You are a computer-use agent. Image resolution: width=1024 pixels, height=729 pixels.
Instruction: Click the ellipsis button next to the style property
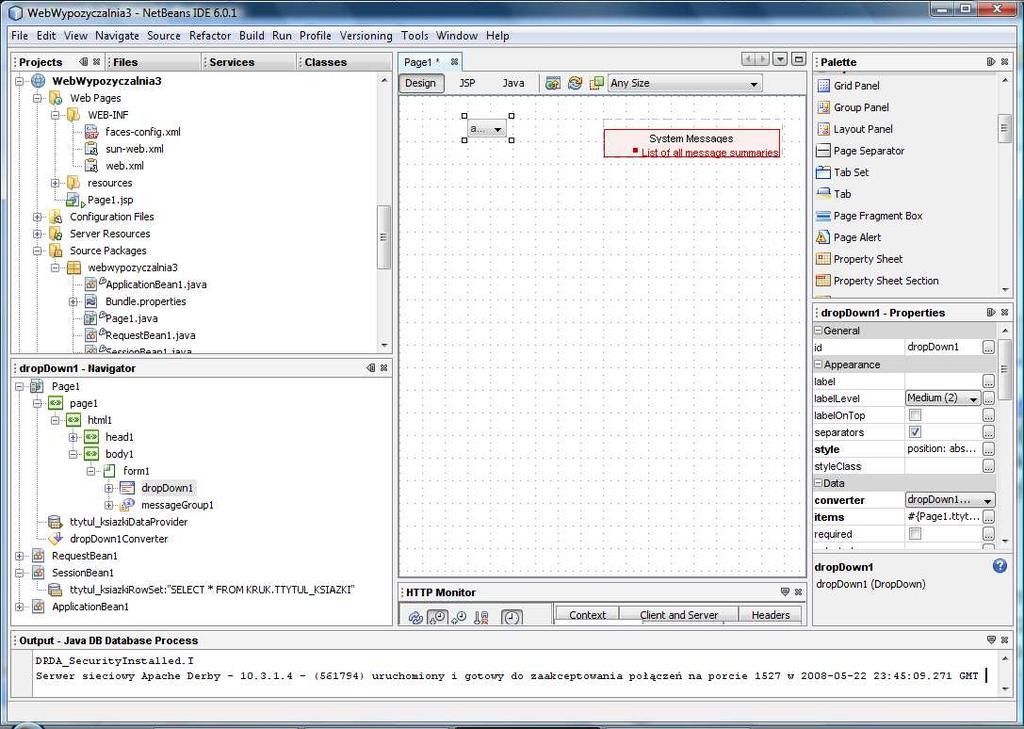[989, 449]
